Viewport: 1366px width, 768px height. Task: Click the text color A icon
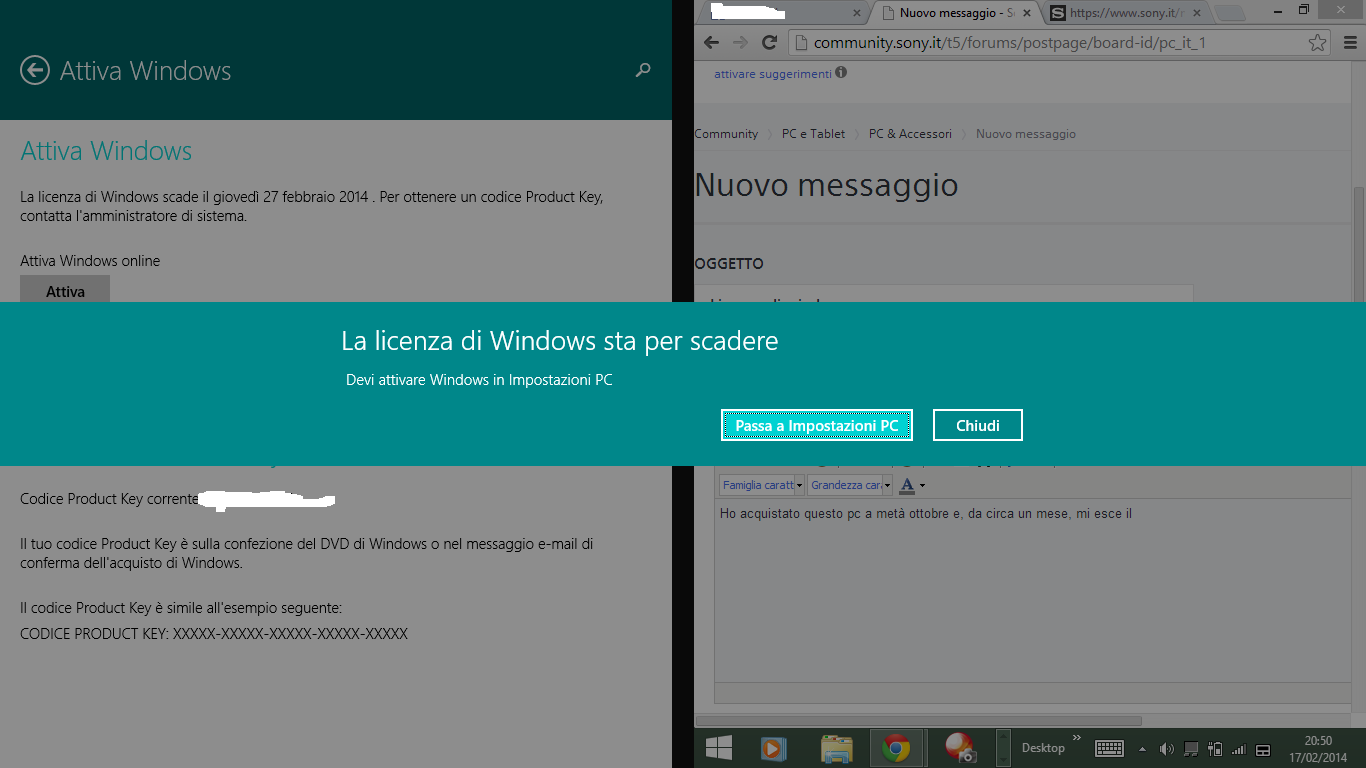907,485
